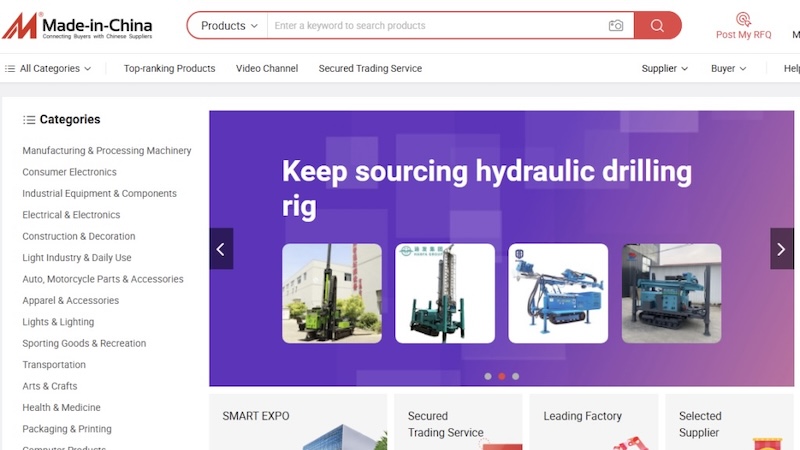Open the green drilling rig thumbnail
This screenshot has width=800, height=450.
[x=332, y=293]
